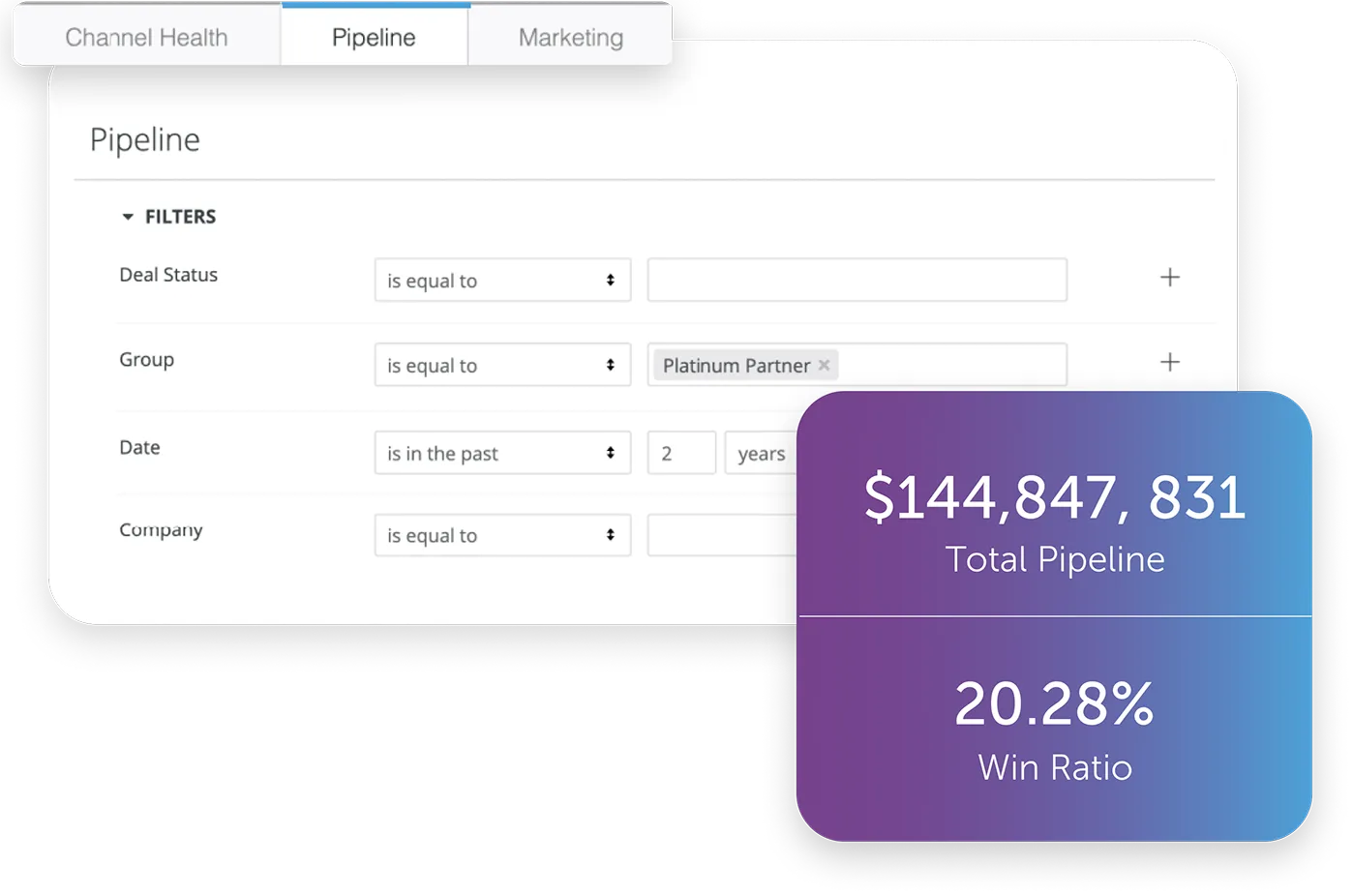The height and width of the screenshot is (896, 1353).
Task: Select the Pipeline tab
Action: [x=374, y=38]
